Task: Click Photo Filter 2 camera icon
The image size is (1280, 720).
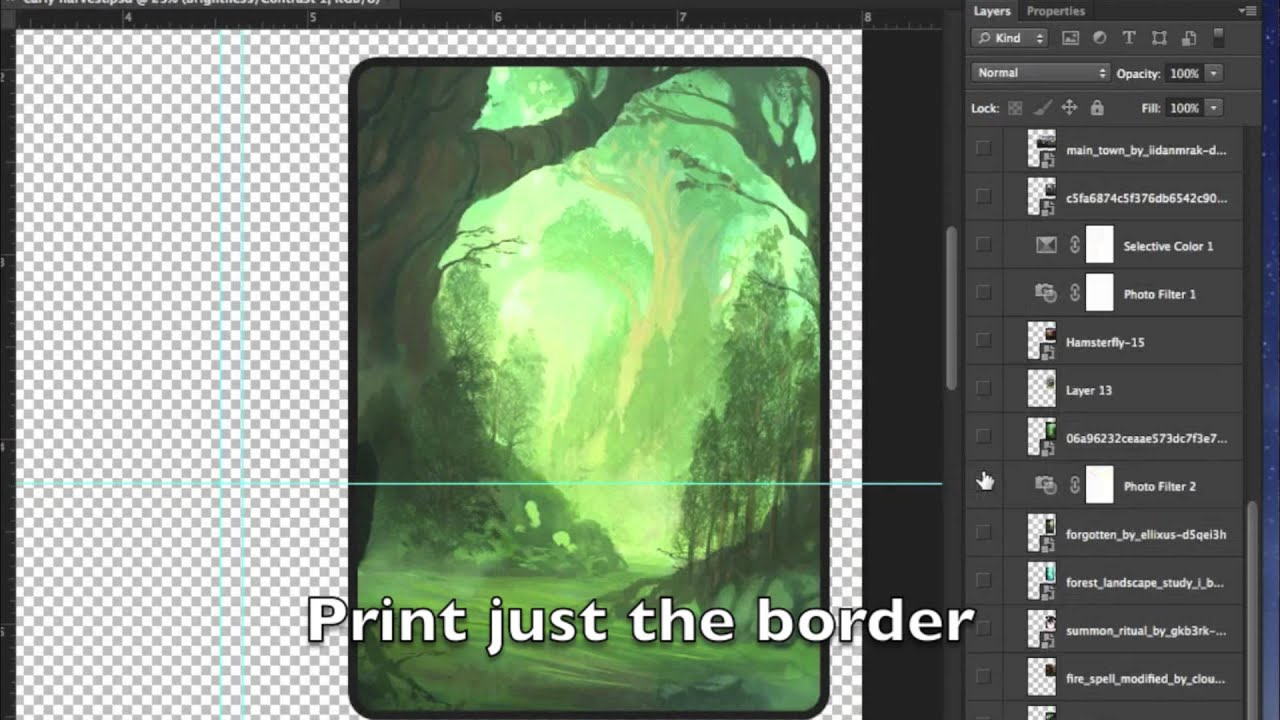Action: pyautogui.click(x=1045, y=486)
